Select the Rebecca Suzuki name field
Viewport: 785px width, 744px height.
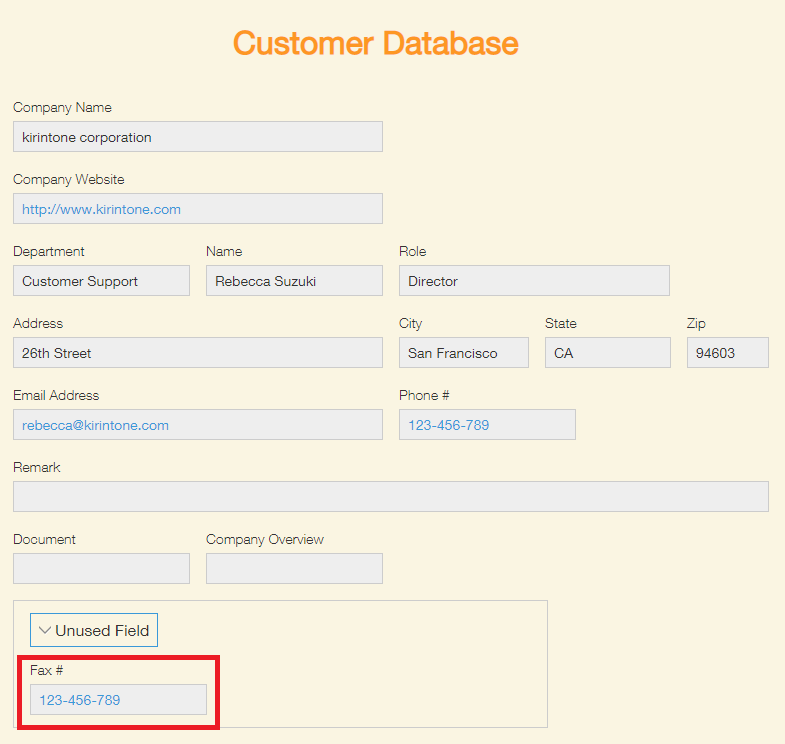point(294,281)
